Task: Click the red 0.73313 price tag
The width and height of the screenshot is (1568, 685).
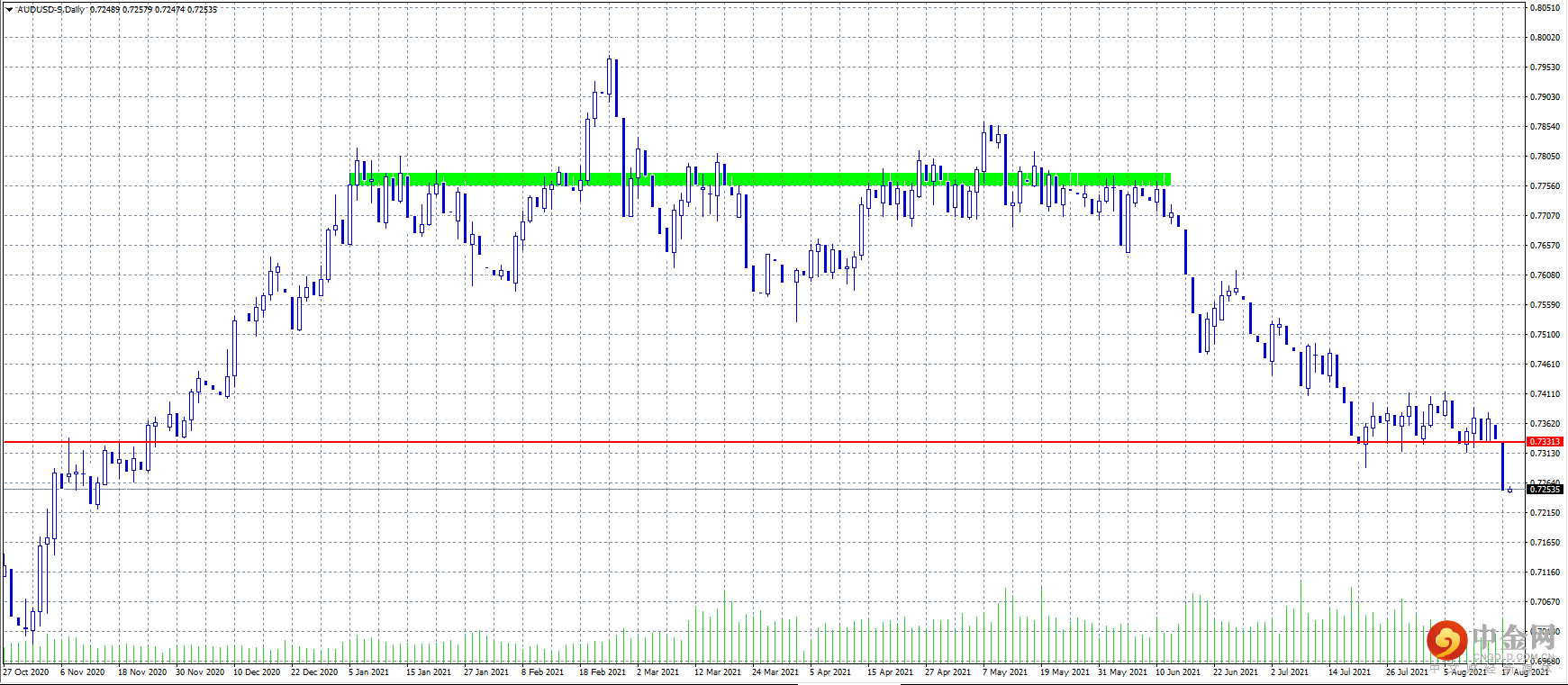Action: pos(1545,442)
